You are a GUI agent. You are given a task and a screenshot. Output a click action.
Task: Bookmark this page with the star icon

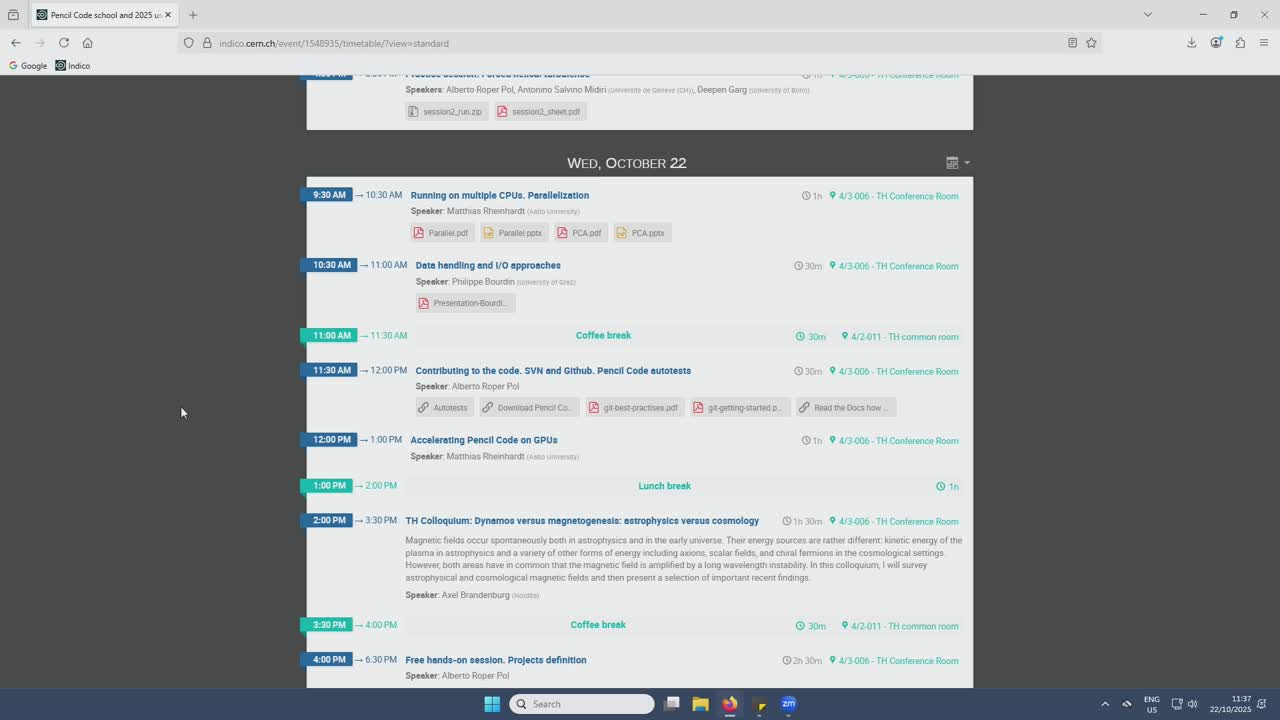(x=1091, y=43)
